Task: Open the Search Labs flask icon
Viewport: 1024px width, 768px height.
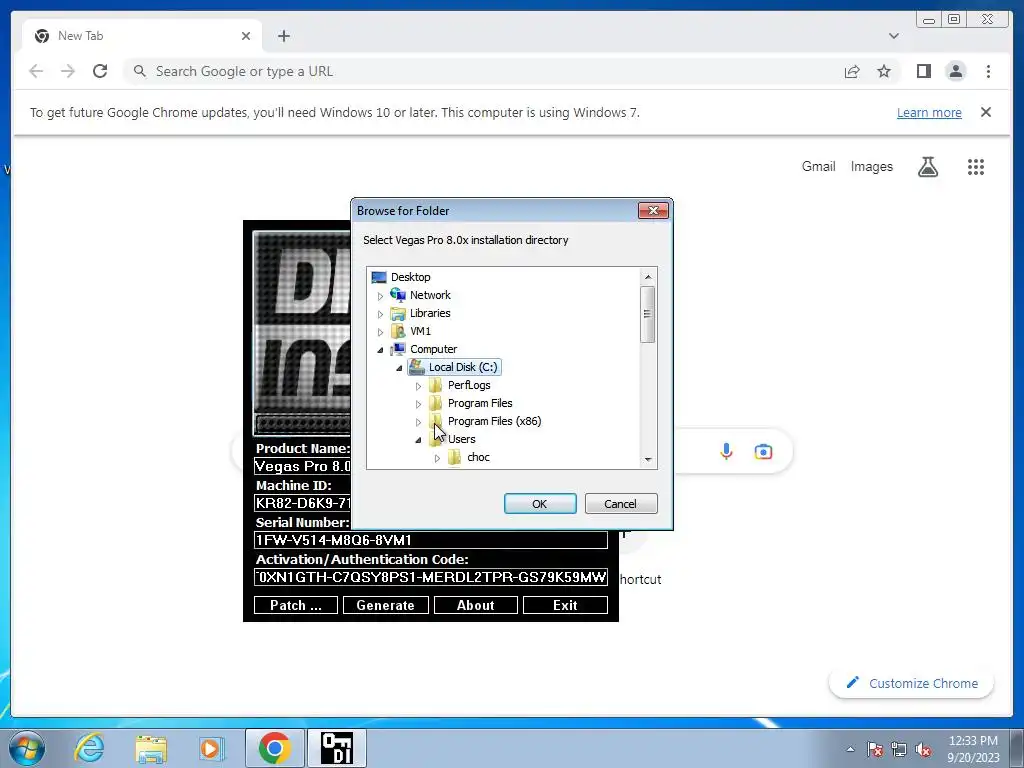Action: pyautogui.click(x=927, y=167)
